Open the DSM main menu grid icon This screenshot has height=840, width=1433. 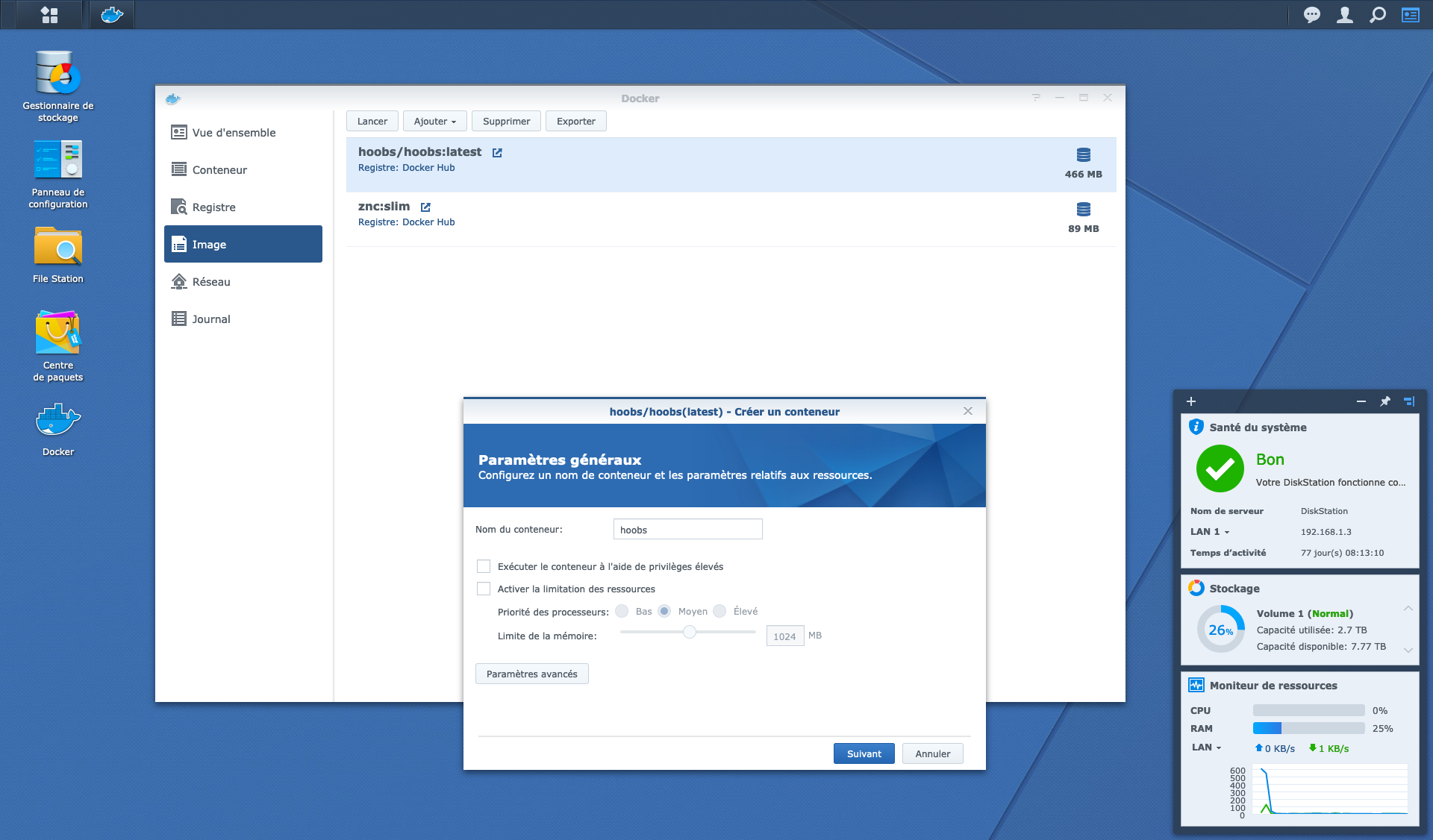(x=49, y=15)
